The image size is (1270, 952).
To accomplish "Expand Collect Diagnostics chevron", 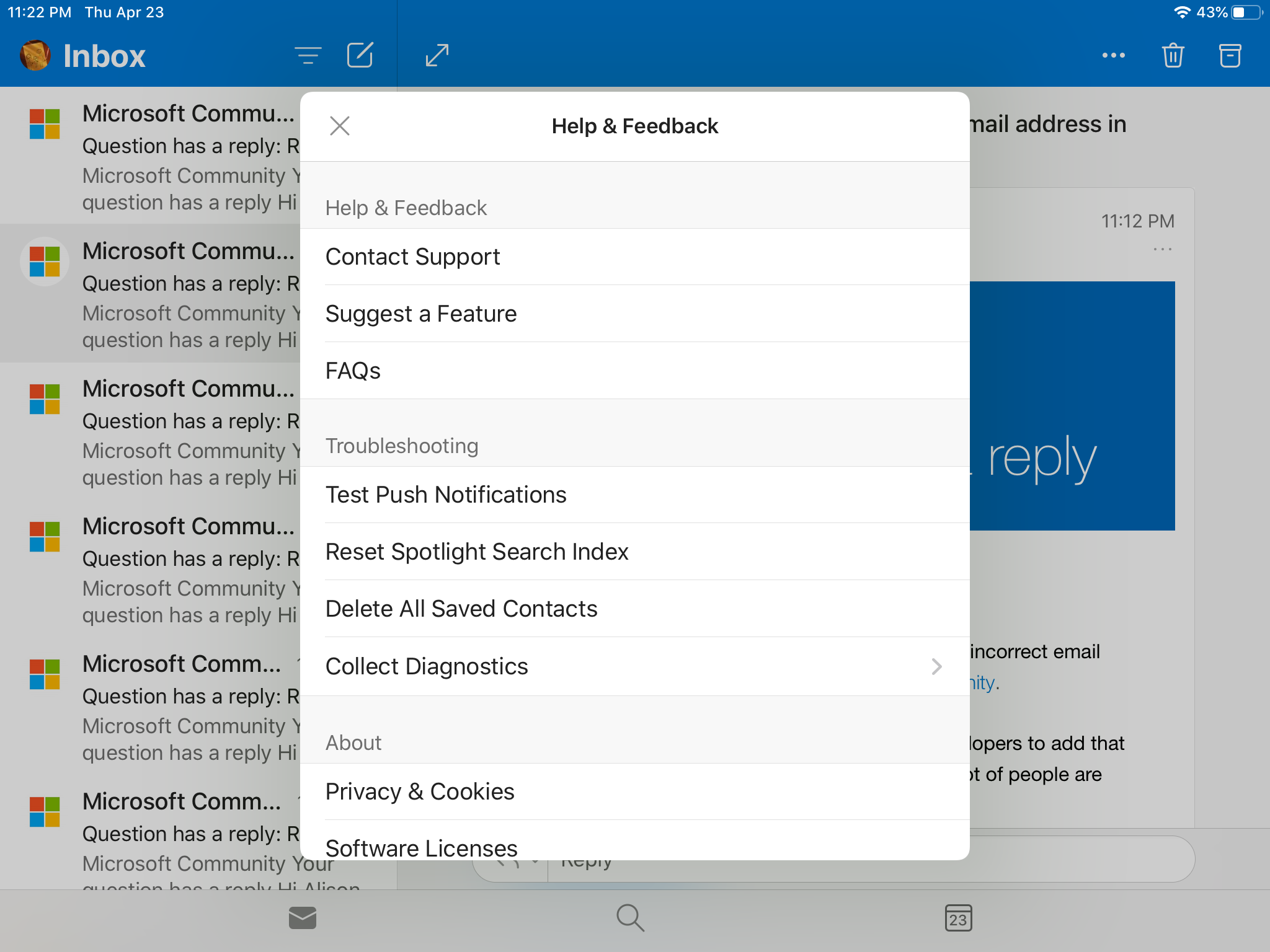I will [936, 666].
